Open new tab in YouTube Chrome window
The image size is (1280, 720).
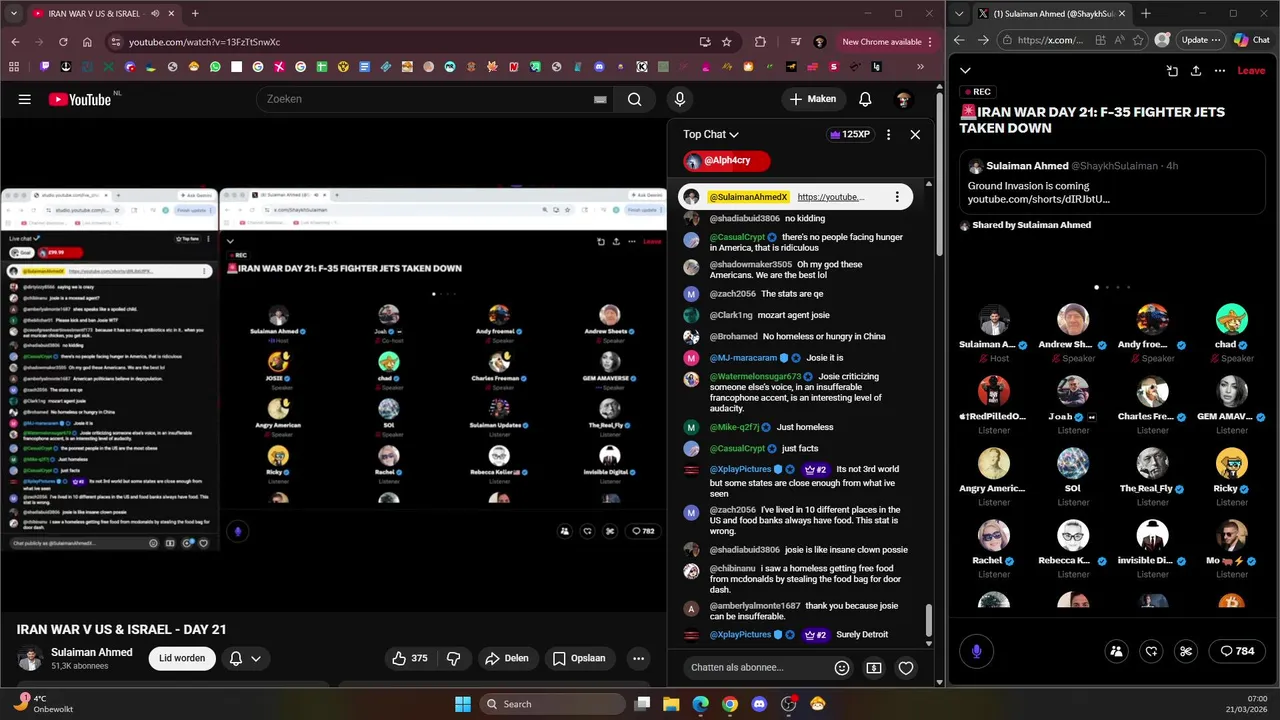pos(195,13)
